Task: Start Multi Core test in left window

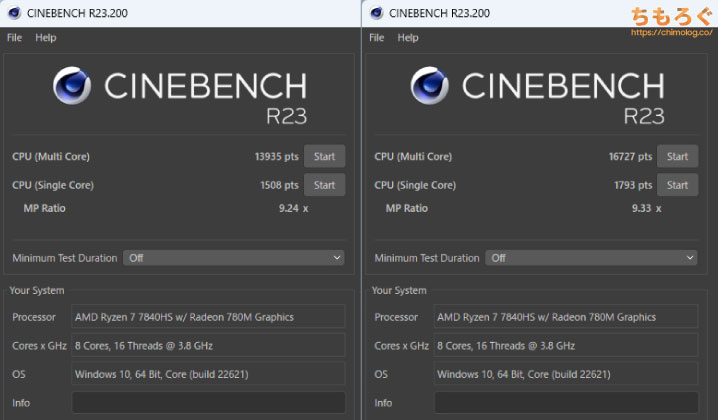Action: click(x=325, y=157)
